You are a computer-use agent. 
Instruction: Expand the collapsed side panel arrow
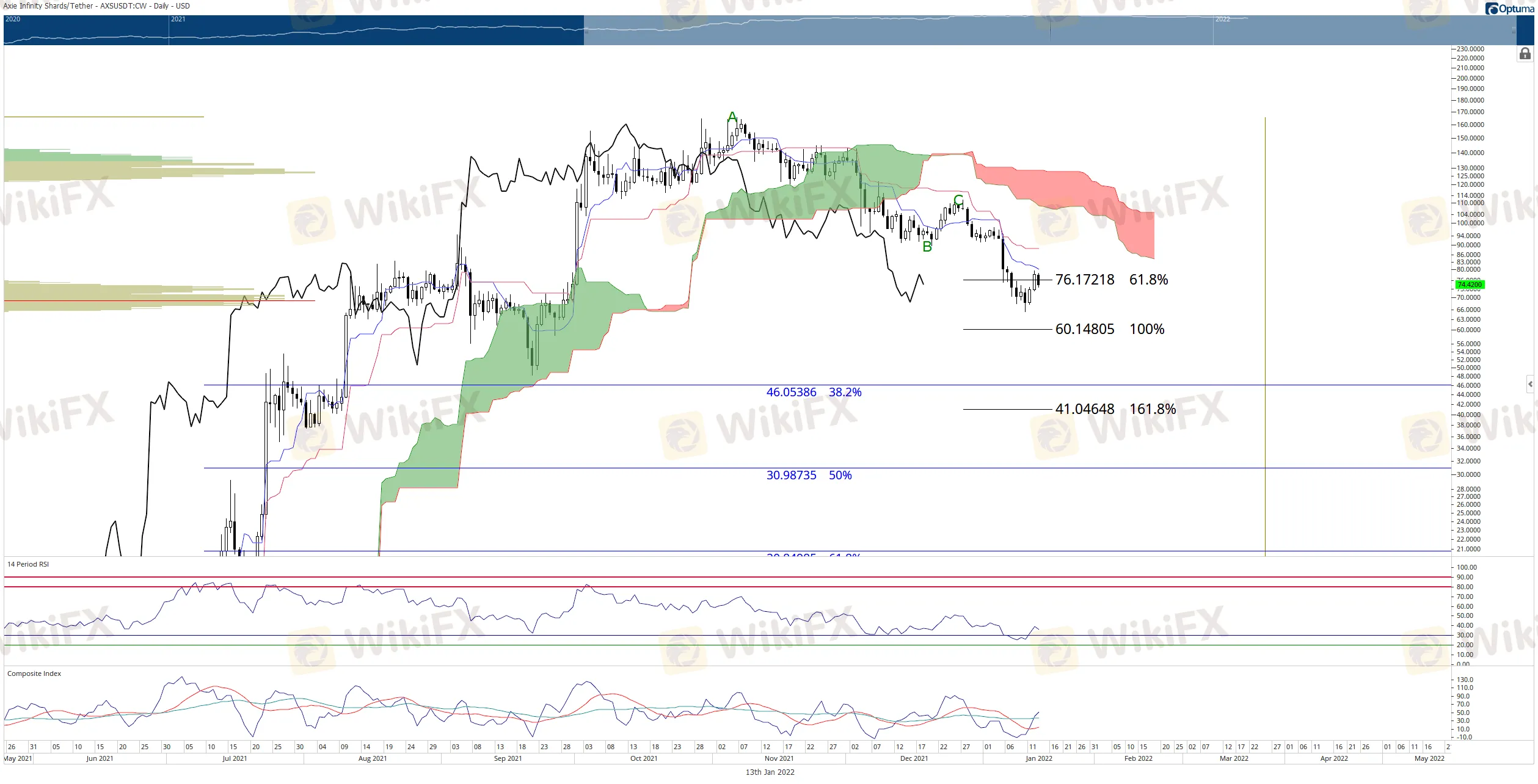click(1530, 384)
